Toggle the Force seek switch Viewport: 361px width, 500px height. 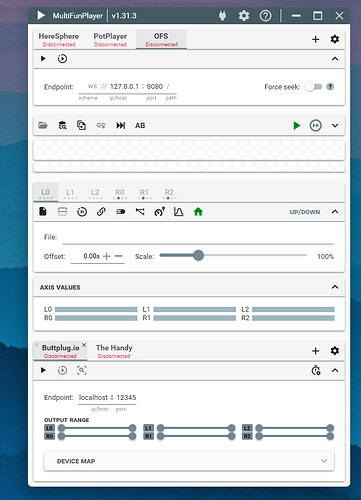pyautogui.click(x=313, y=87)
